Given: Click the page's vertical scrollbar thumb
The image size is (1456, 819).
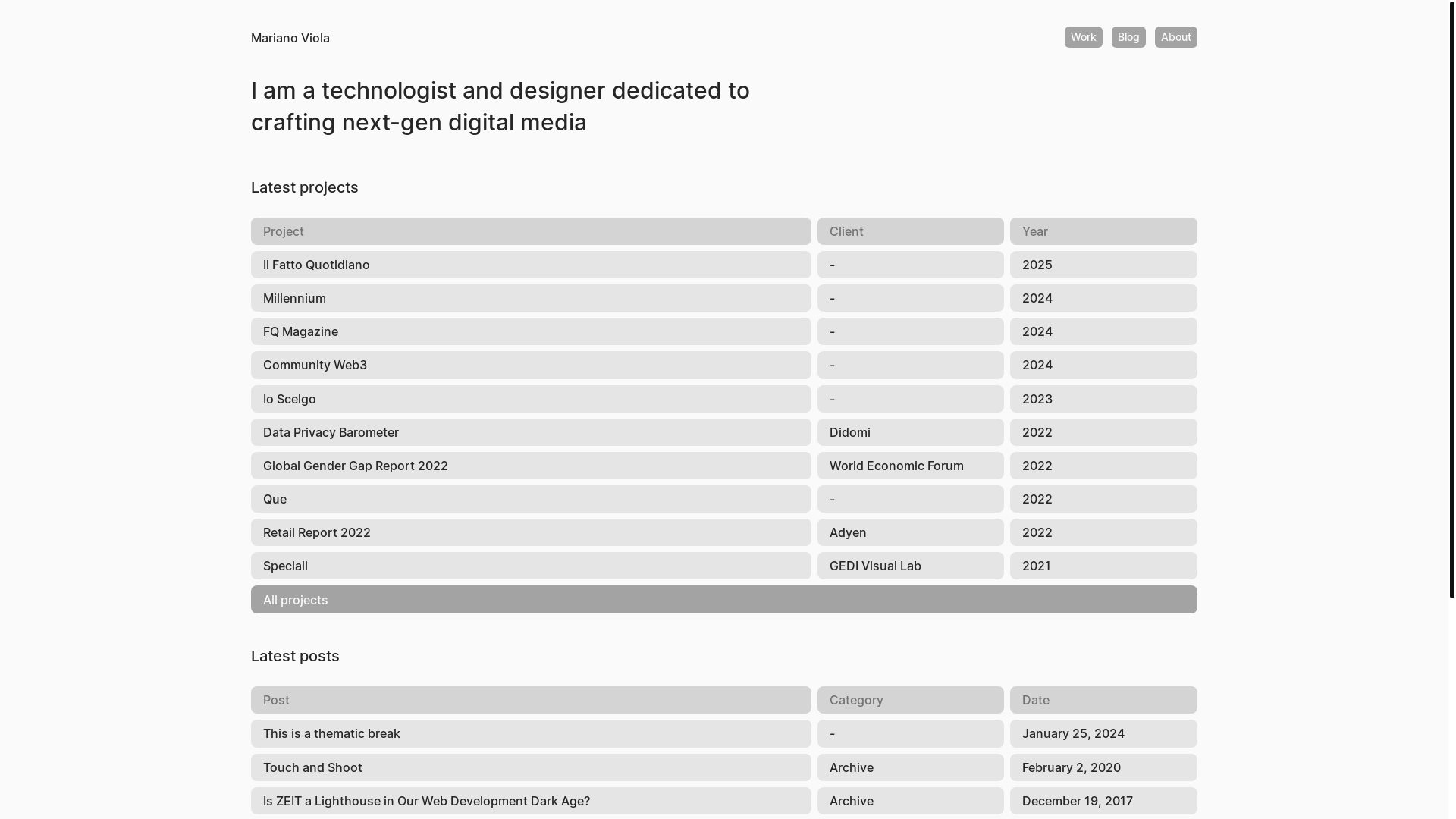Looking at the screenshot, I should pos(1452,300).
